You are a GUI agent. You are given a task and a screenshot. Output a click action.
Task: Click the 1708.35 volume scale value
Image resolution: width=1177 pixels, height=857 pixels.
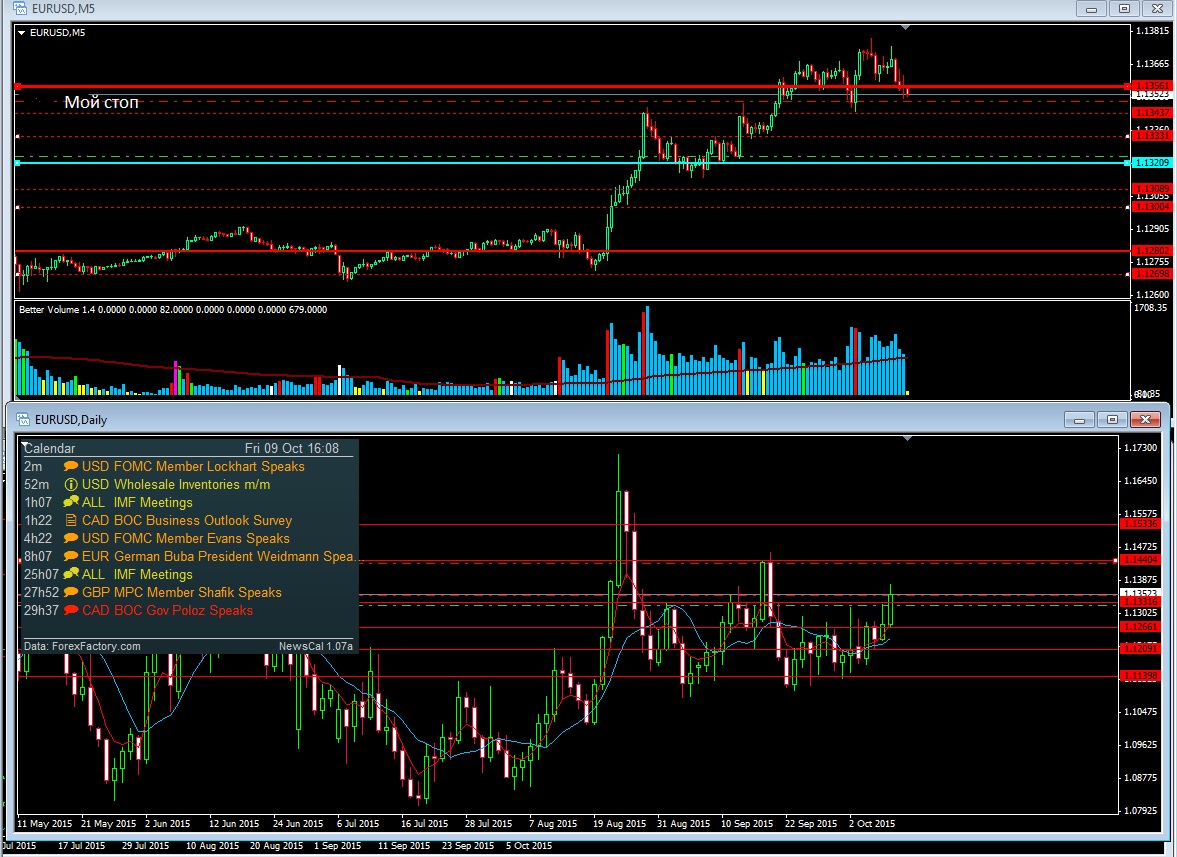click(x=1151, y=308)
